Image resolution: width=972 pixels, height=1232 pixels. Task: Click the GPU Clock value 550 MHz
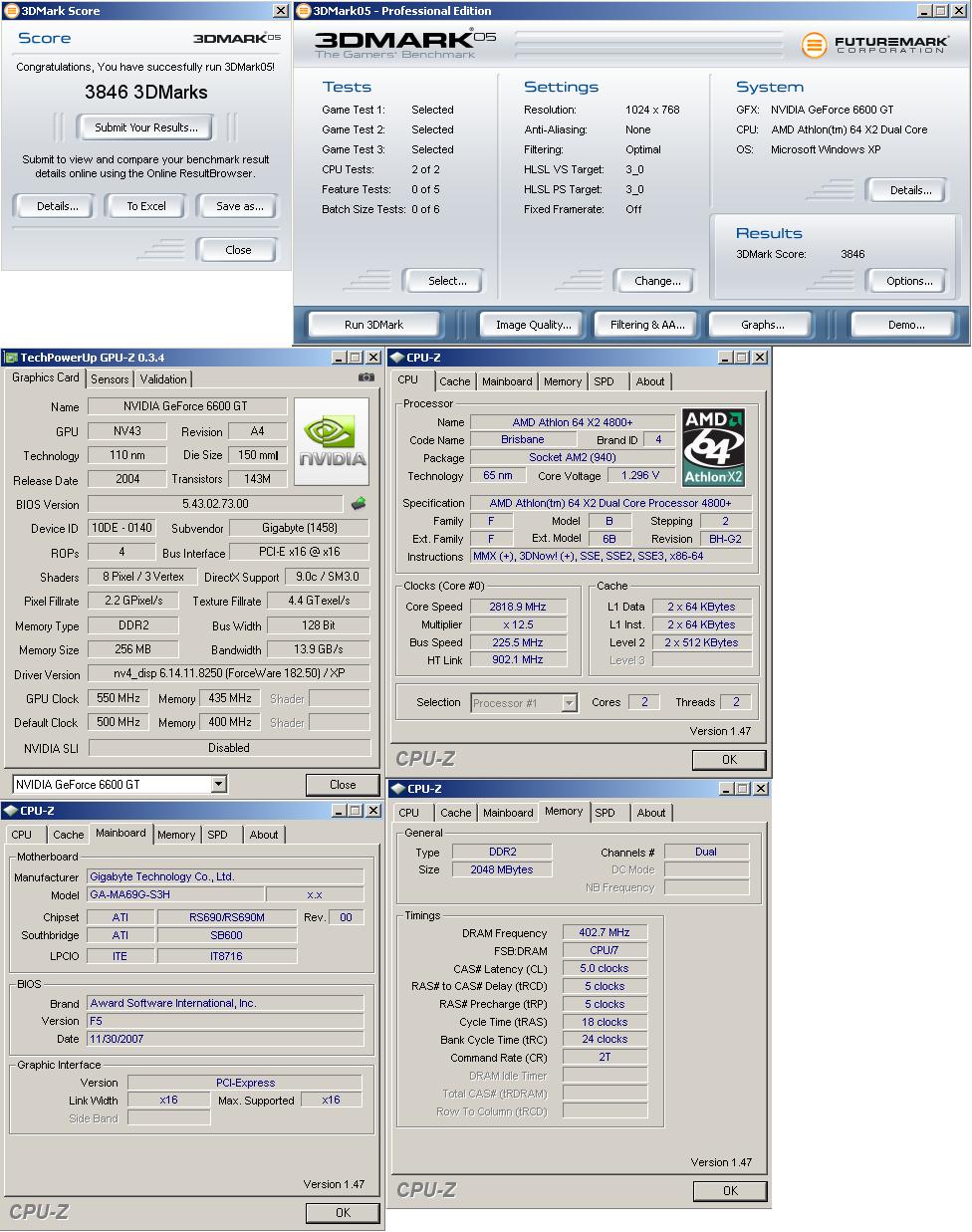pos(119,699)
